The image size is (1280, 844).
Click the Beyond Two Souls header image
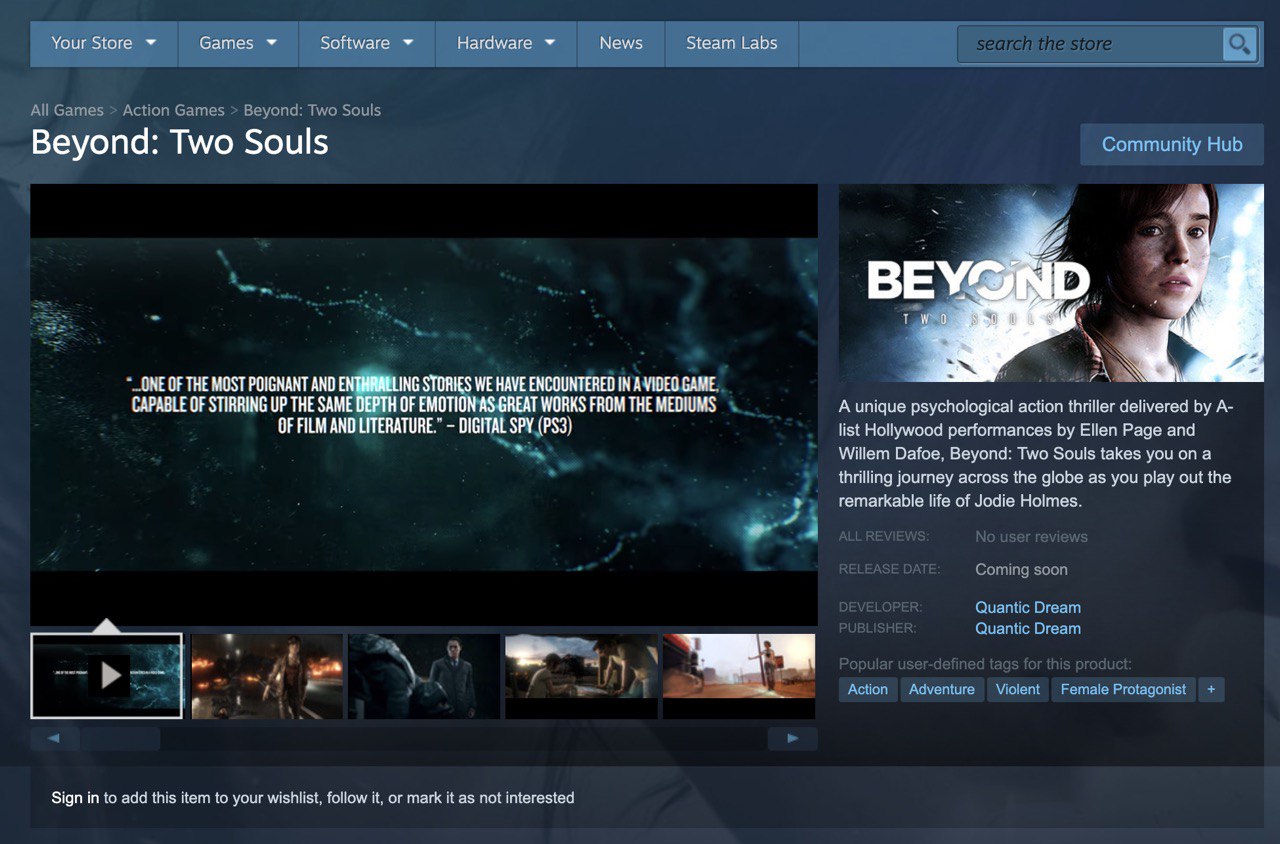click(1051, 283)
